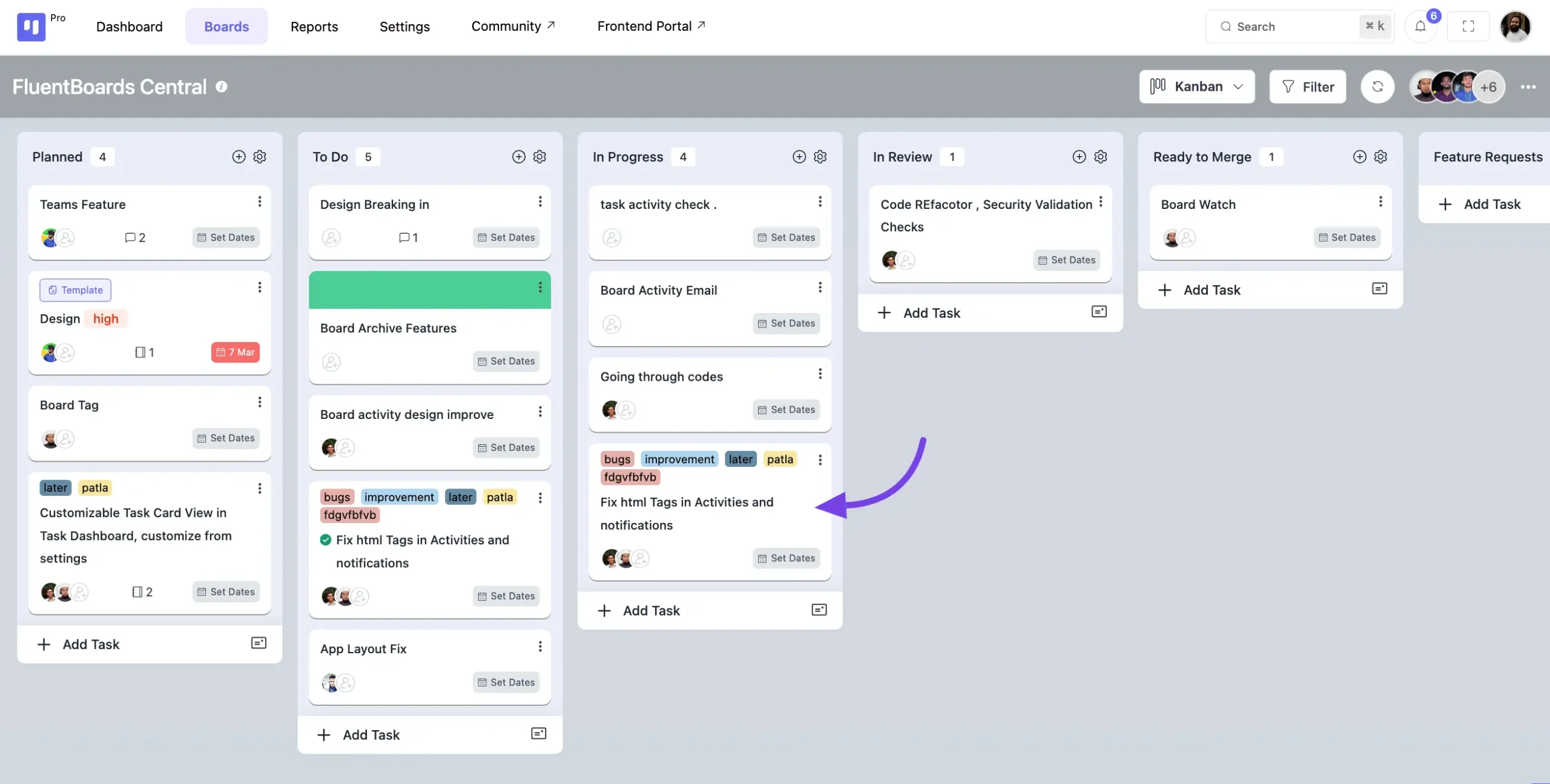This screenshot has width=1550, height=784.
Task: Click Add Task in Feature Requests column
Action: click(x=1480, y=204)
